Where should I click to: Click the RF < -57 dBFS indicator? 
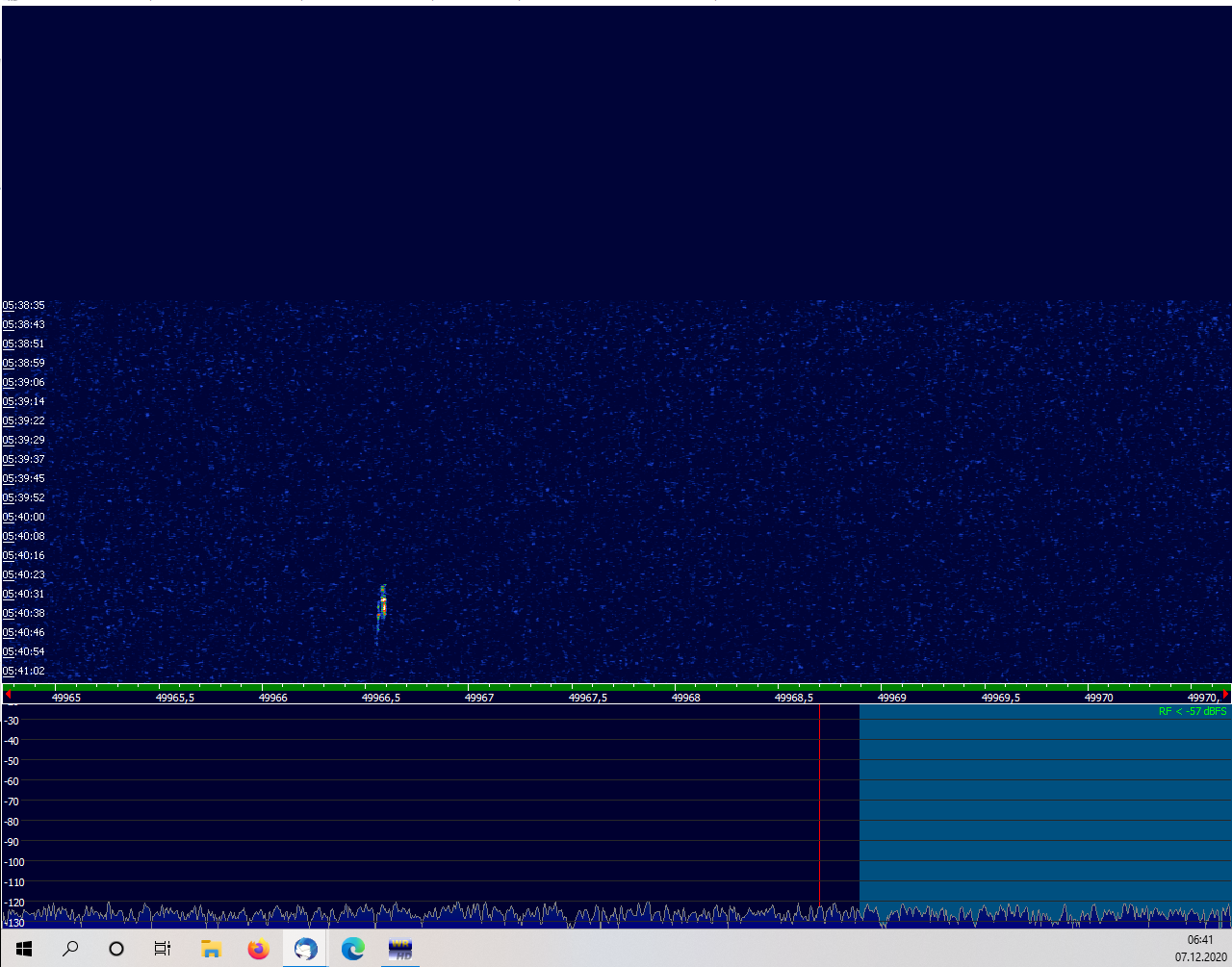[x=1193, y=712]
